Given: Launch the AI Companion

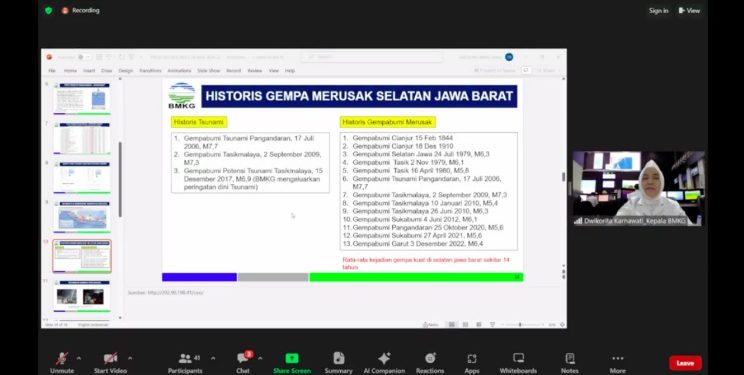Looking at the screenshot, I should [x=384, y=363].
